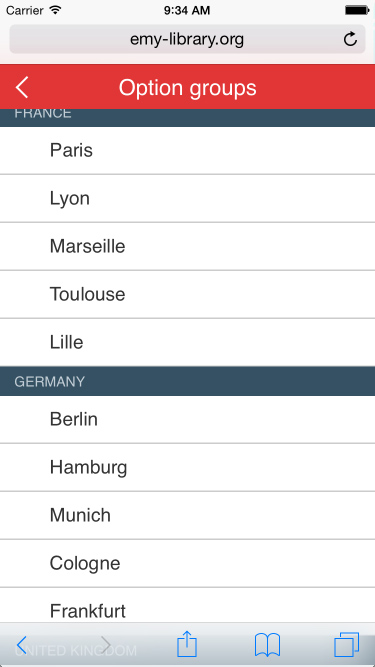Open the Safari share sheet icon
This screenshot has height=667, width=375.
pyautogui.click(x=187, y=644)
